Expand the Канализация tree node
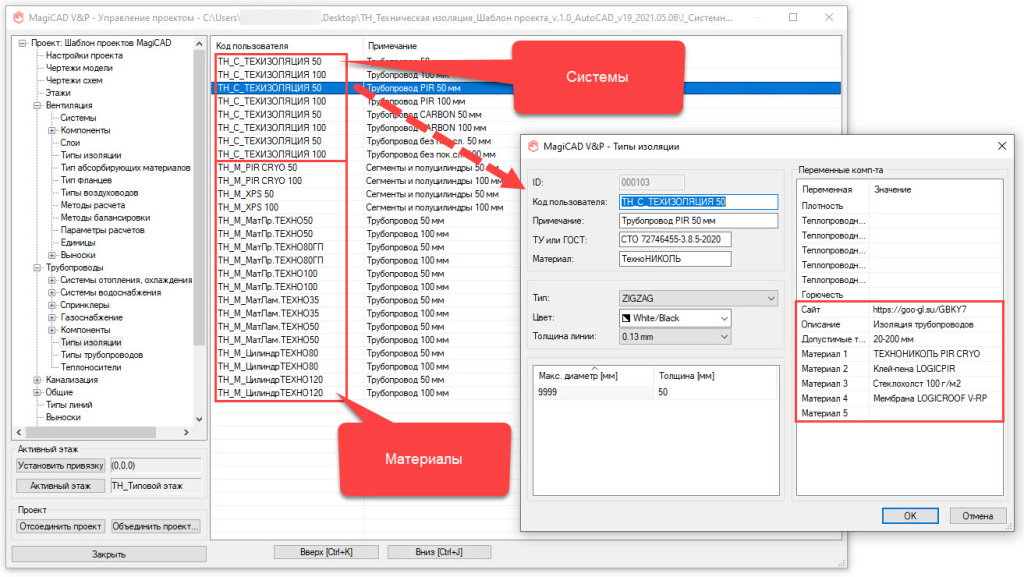 point(37,380)
